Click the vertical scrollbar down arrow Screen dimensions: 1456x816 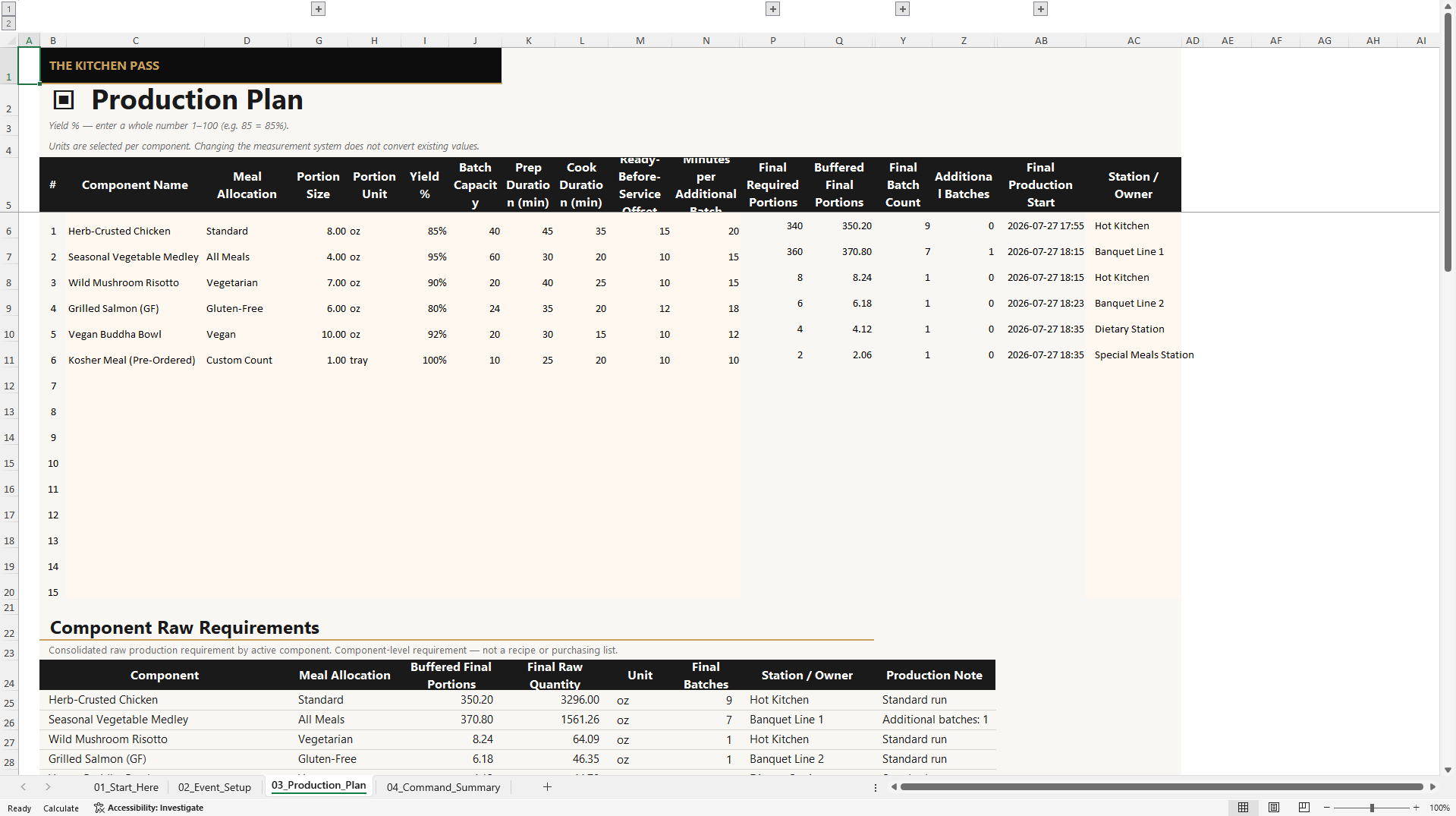tap(1448, 770)
